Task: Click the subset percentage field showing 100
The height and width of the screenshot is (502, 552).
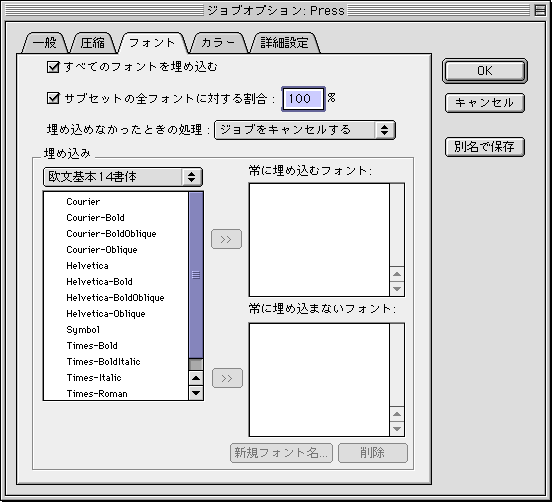Action: pyautogui.click(x=303, y=99)
